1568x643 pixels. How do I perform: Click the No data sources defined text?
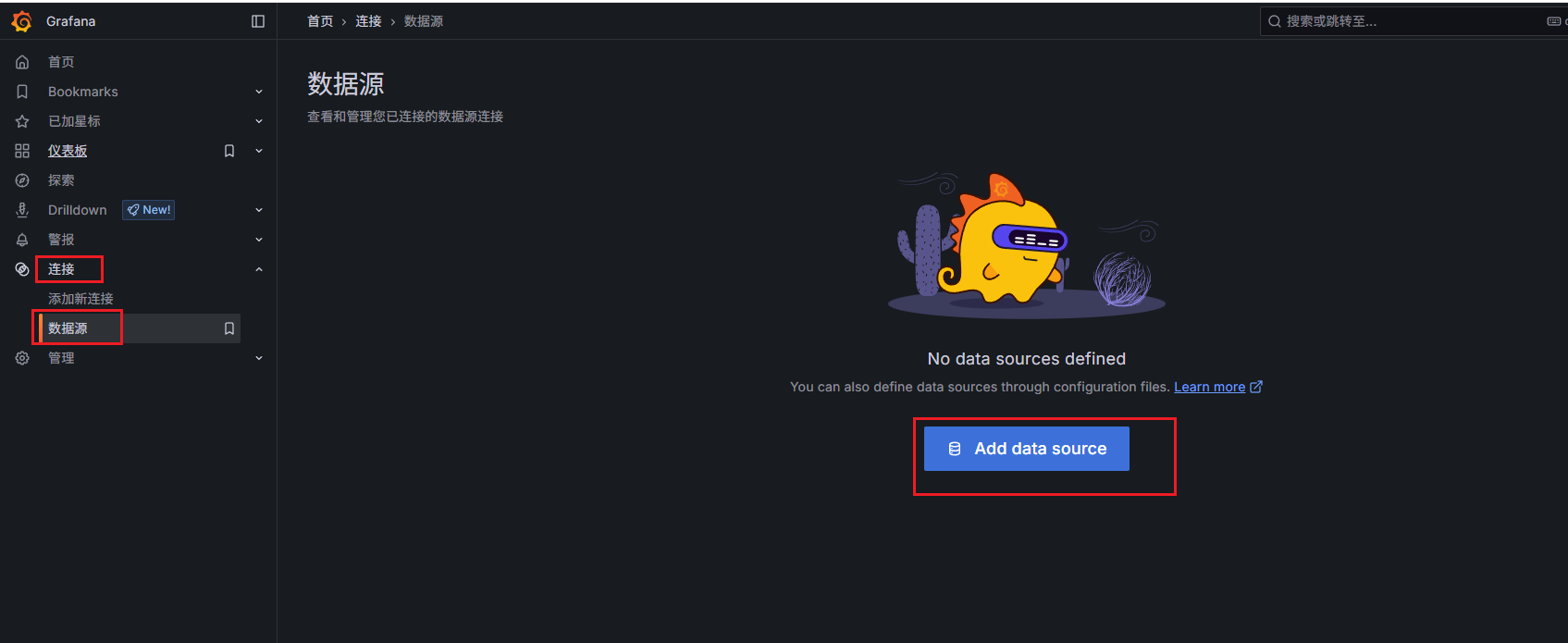coord(1027,359)
